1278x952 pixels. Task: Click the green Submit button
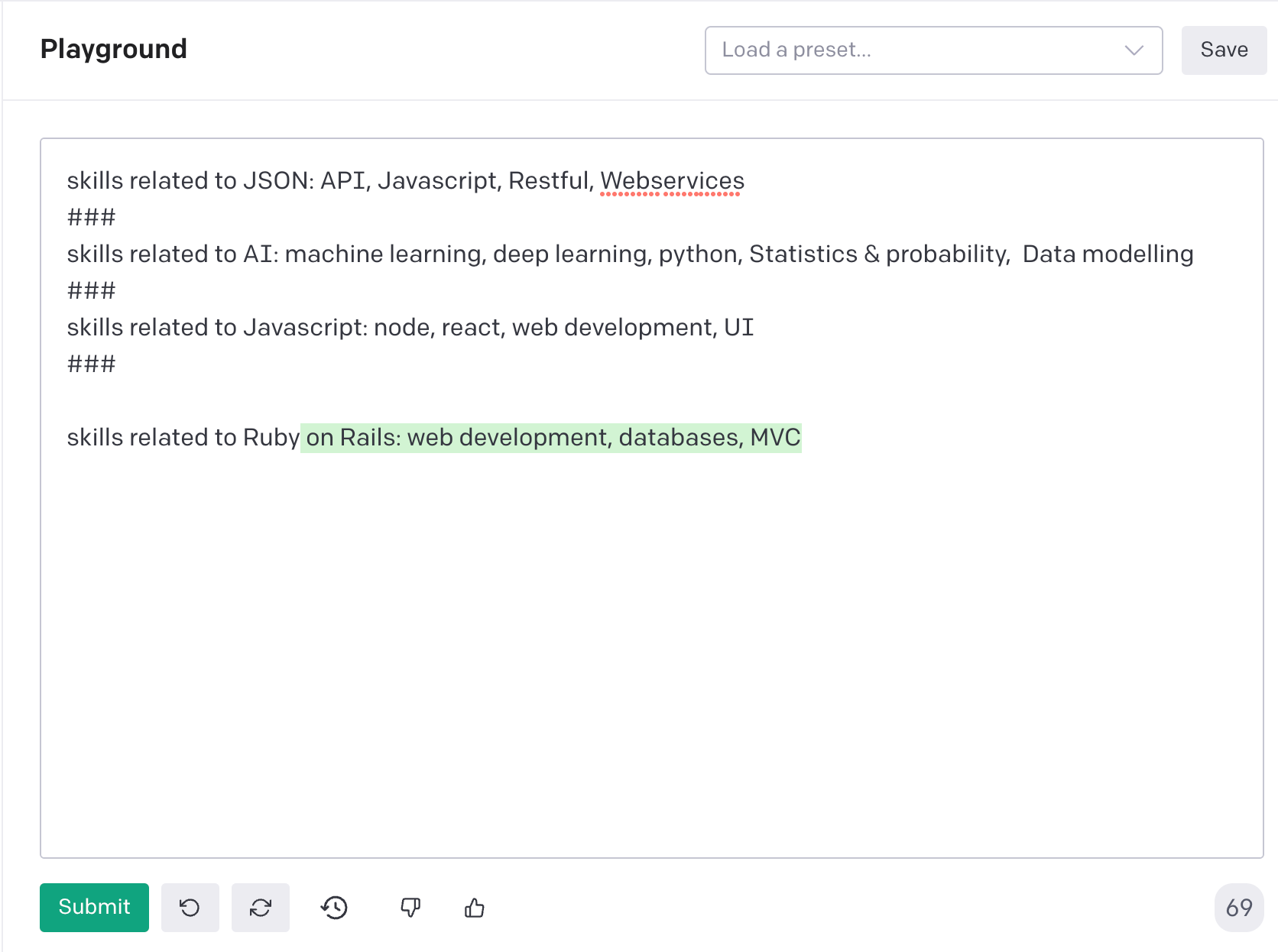(x=94, y=908)
